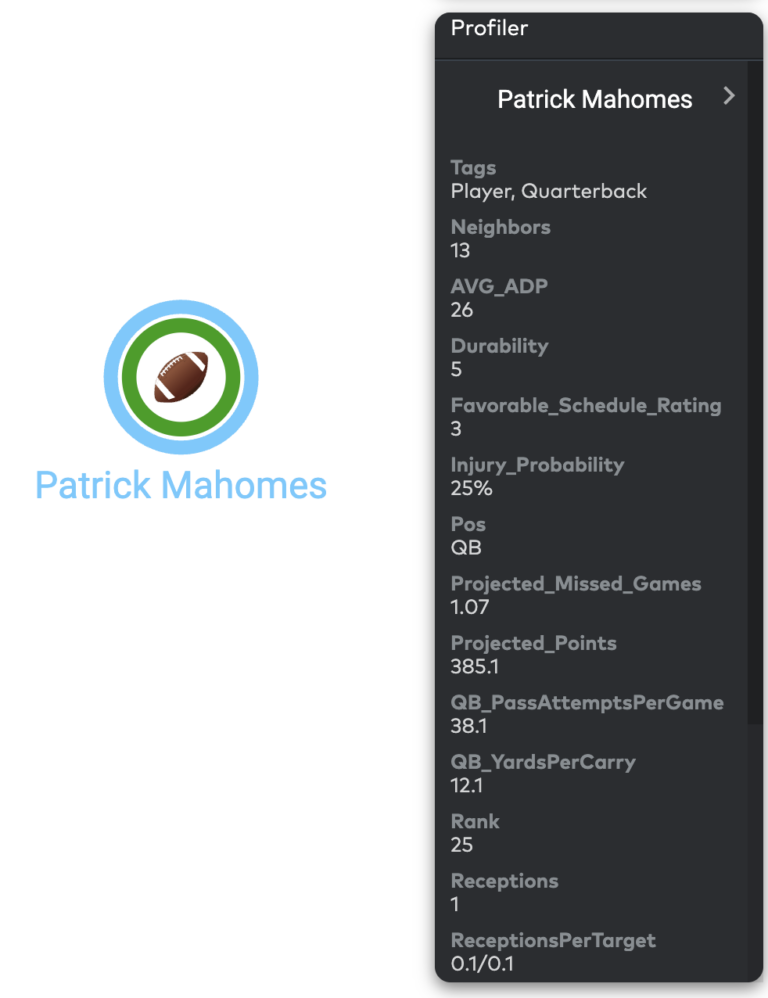Click the Profiler panel scrollbar
The height and width of the screenshot is (998, 768).
click(754, 392)
